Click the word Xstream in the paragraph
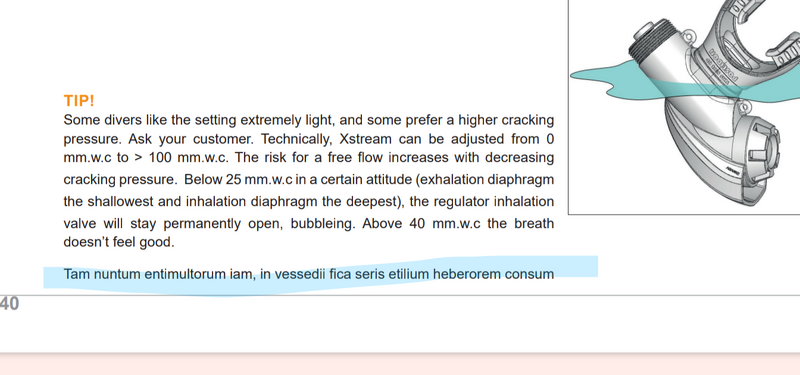Image resolution: width=800 pixels, height=375 pixels. [x=365, y=139]
